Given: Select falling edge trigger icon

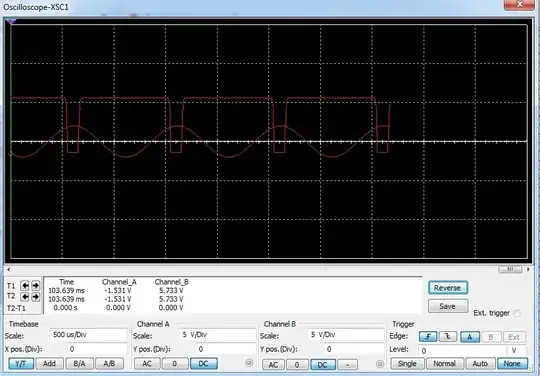Looking at the screenshot, I should 447,336.
